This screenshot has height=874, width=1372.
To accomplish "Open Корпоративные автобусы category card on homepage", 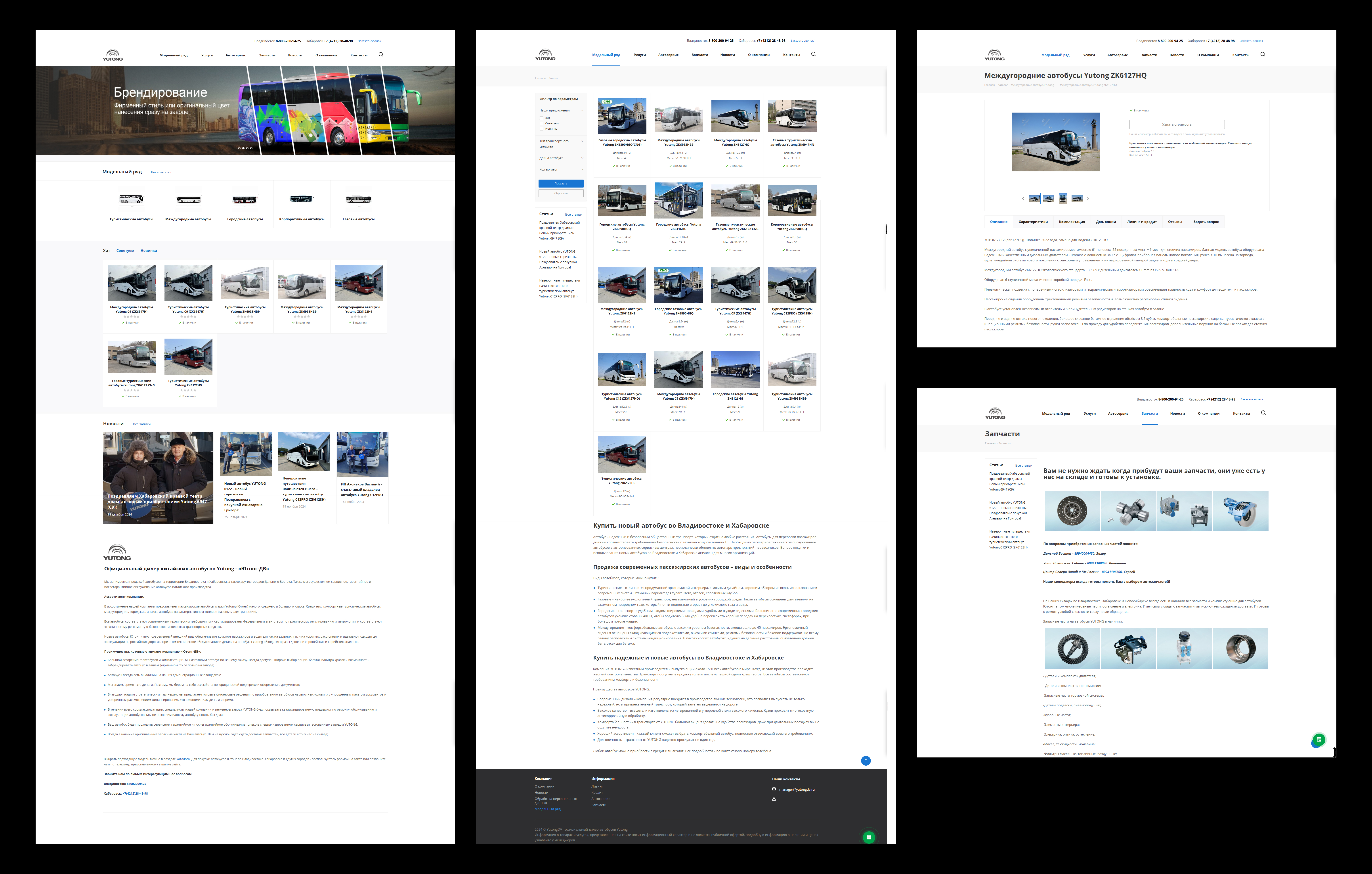I will coord(302,205).
